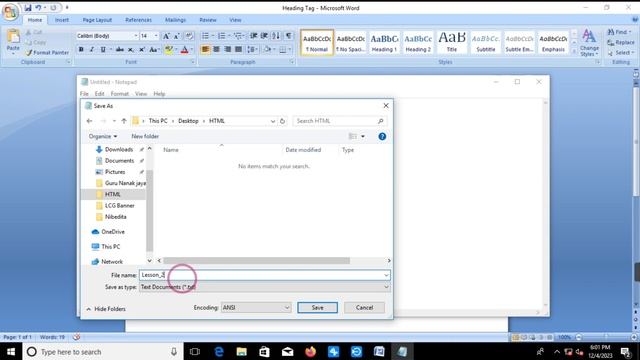Open the Insert ribbon tab
The image size is (640, 360).
62,20
